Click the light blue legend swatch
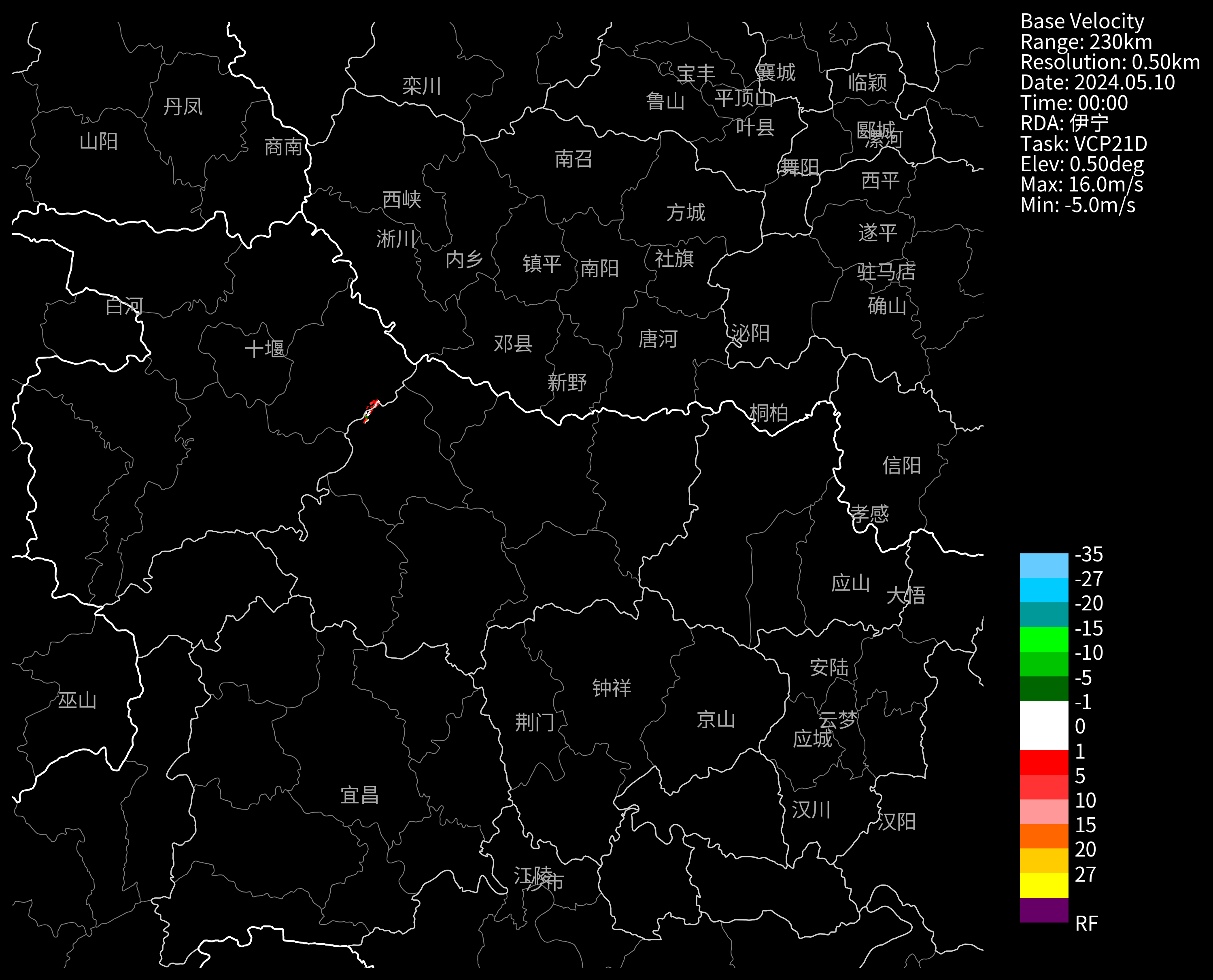Screen dimensions: 1213x980 tap(1044, 565)
